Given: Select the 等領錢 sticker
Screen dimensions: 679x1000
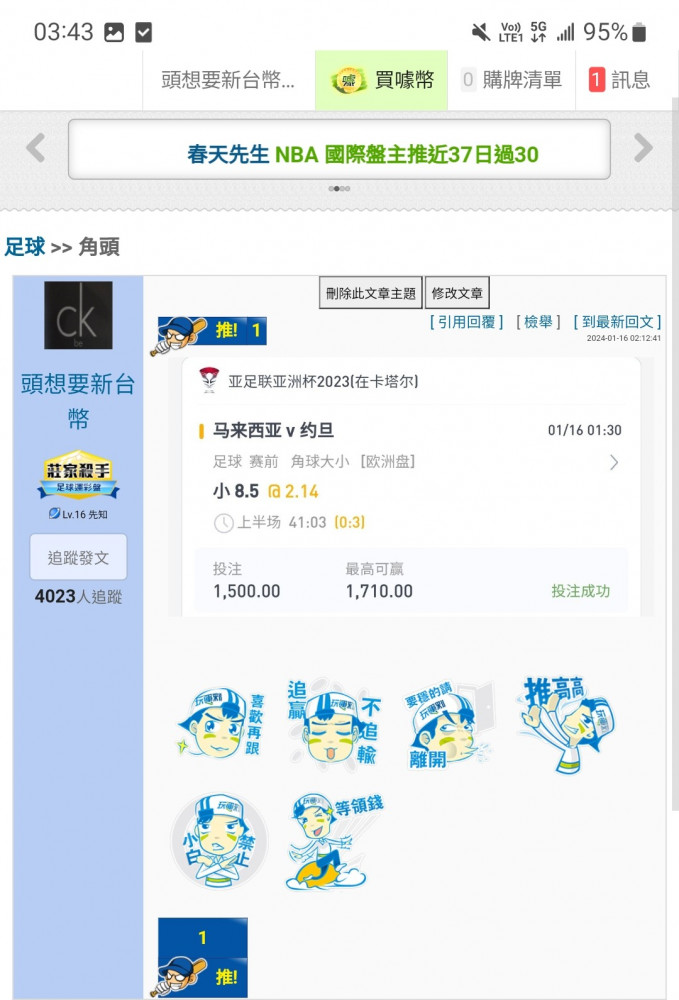Looking at the screenshot, I should [333, 841].
